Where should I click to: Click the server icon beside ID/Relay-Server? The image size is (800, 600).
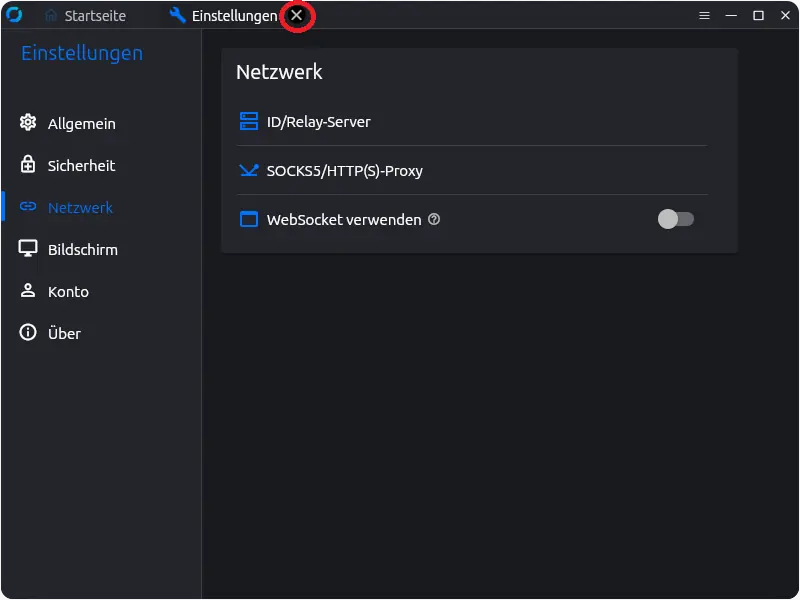pyautogui.click(x=249, y=122)
